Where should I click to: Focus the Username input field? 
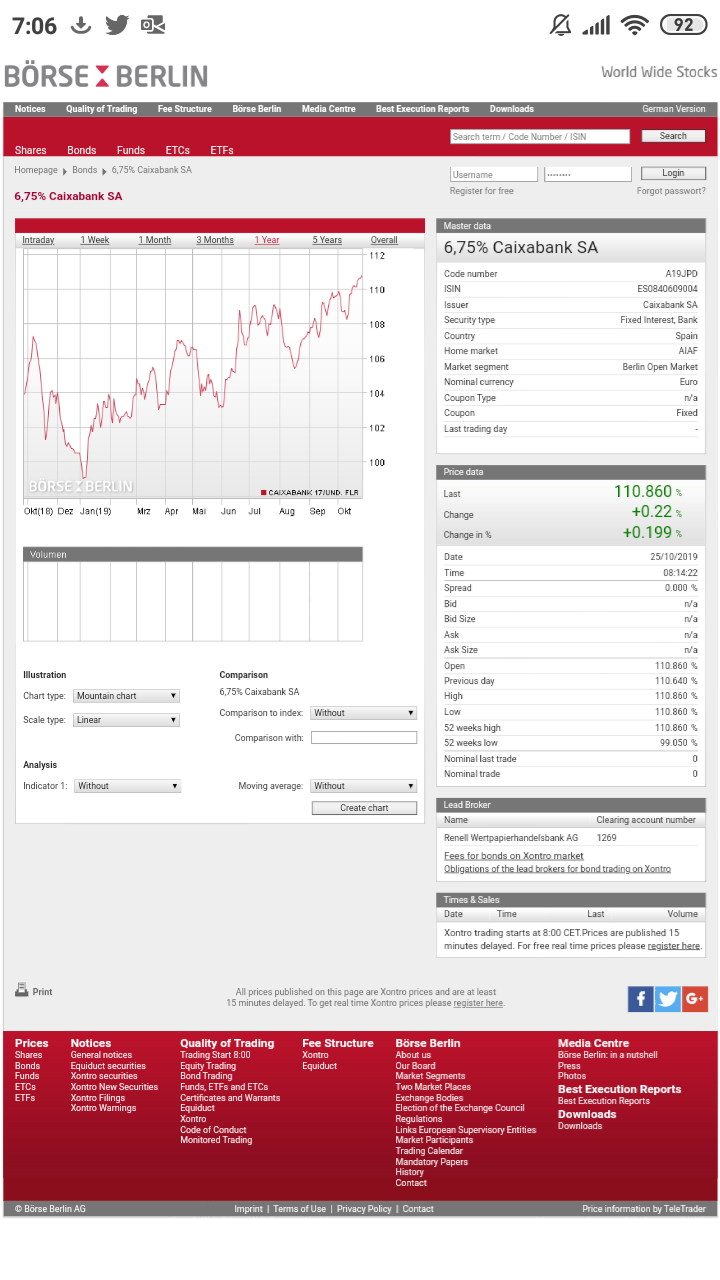point(494,174)
